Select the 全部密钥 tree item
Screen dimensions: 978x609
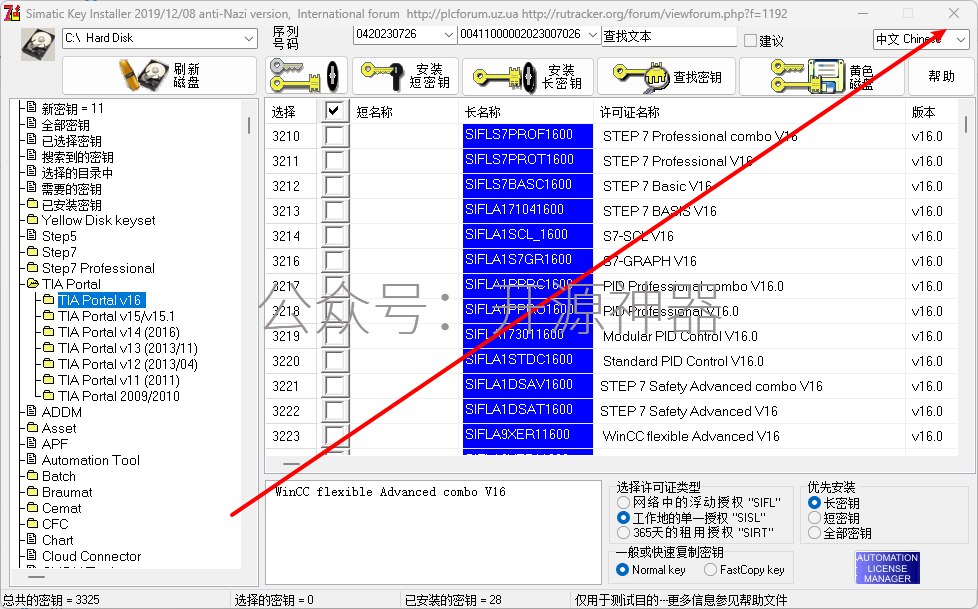pos(65,125)
